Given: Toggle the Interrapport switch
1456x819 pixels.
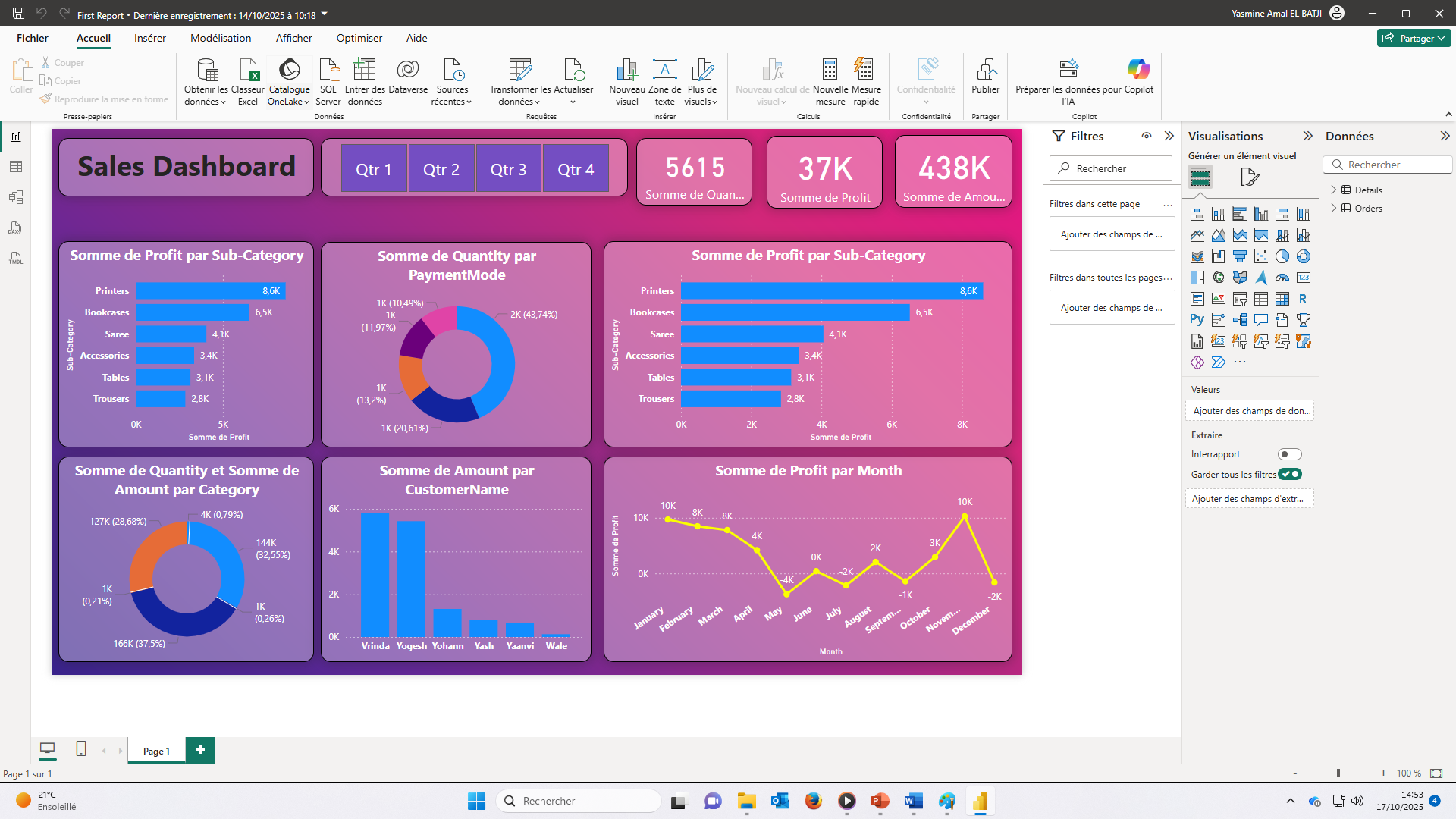Looking at the screenshot, I should (1289, 454).
